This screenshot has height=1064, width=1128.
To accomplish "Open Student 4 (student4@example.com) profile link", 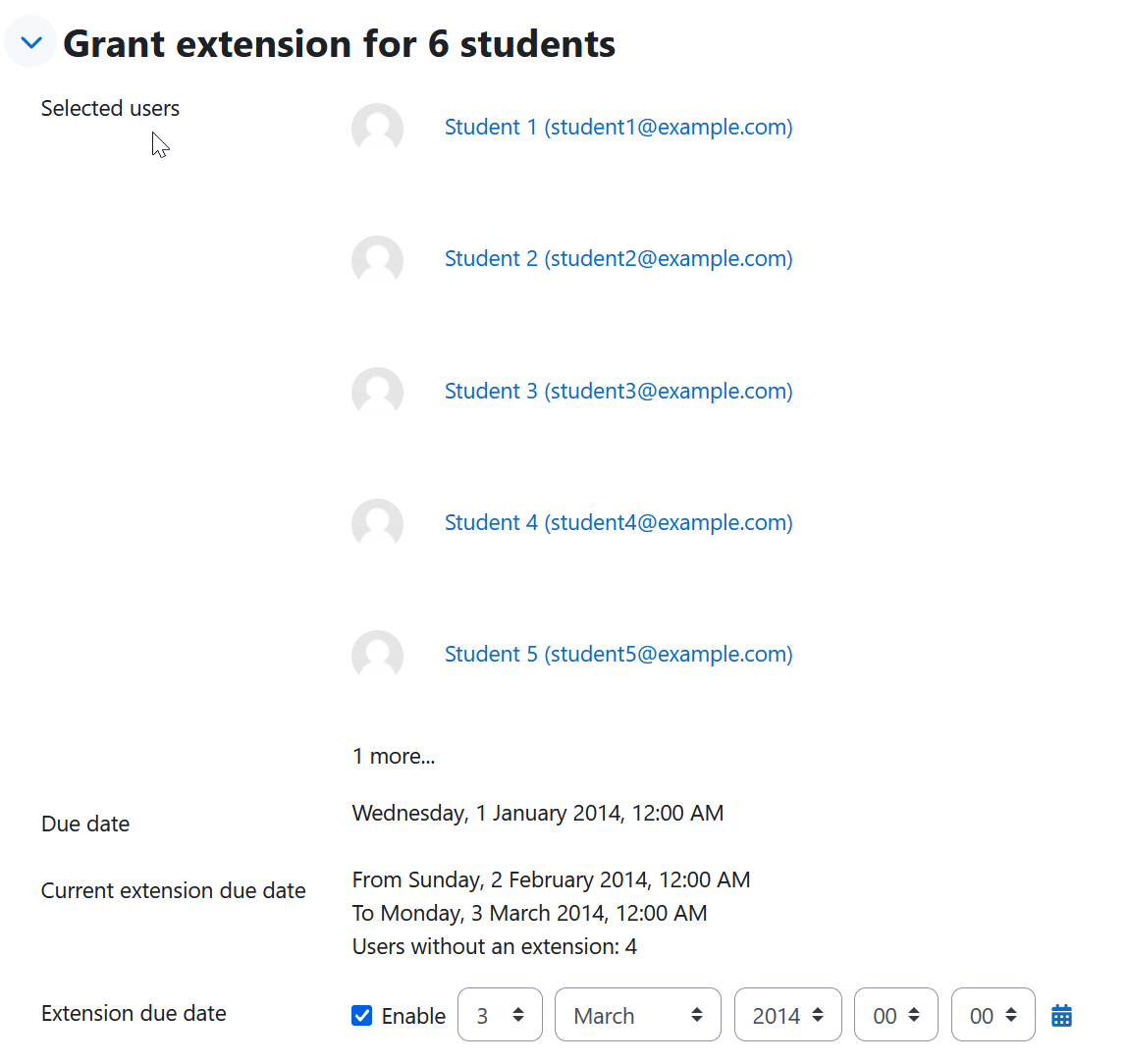I will point(618,522).
